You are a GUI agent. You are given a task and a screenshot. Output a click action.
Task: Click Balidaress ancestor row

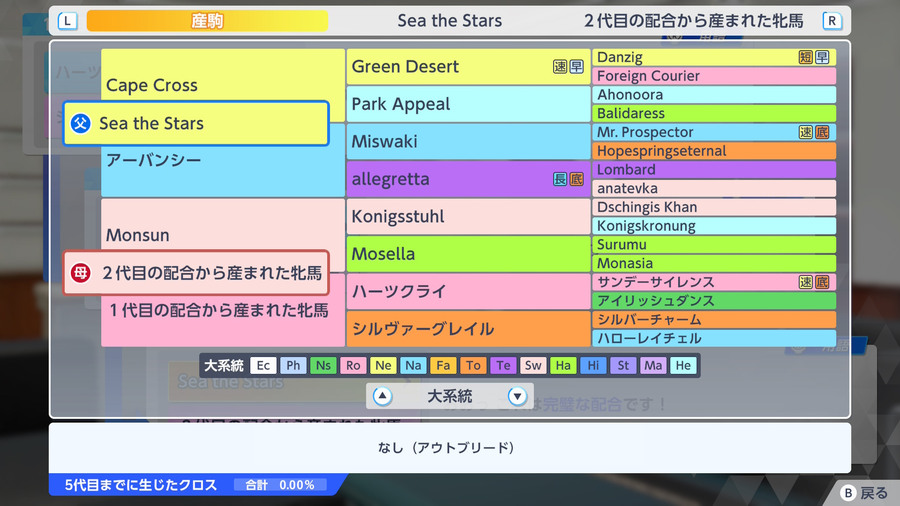[713, 113]
